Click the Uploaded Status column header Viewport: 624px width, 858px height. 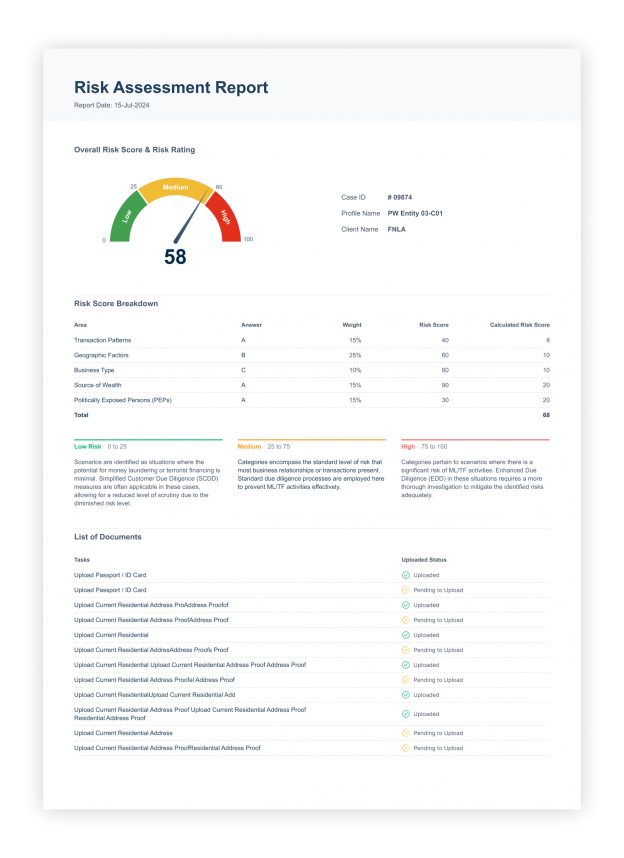[x=424, y=560]
